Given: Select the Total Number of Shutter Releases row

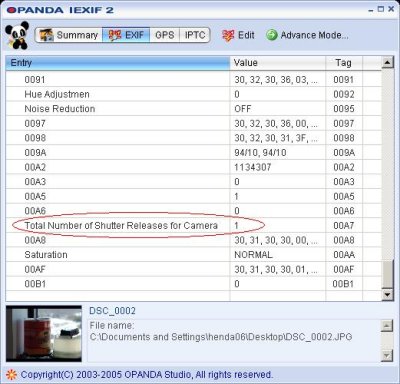Looking at the screenshot, I should (x=194, y=225).
